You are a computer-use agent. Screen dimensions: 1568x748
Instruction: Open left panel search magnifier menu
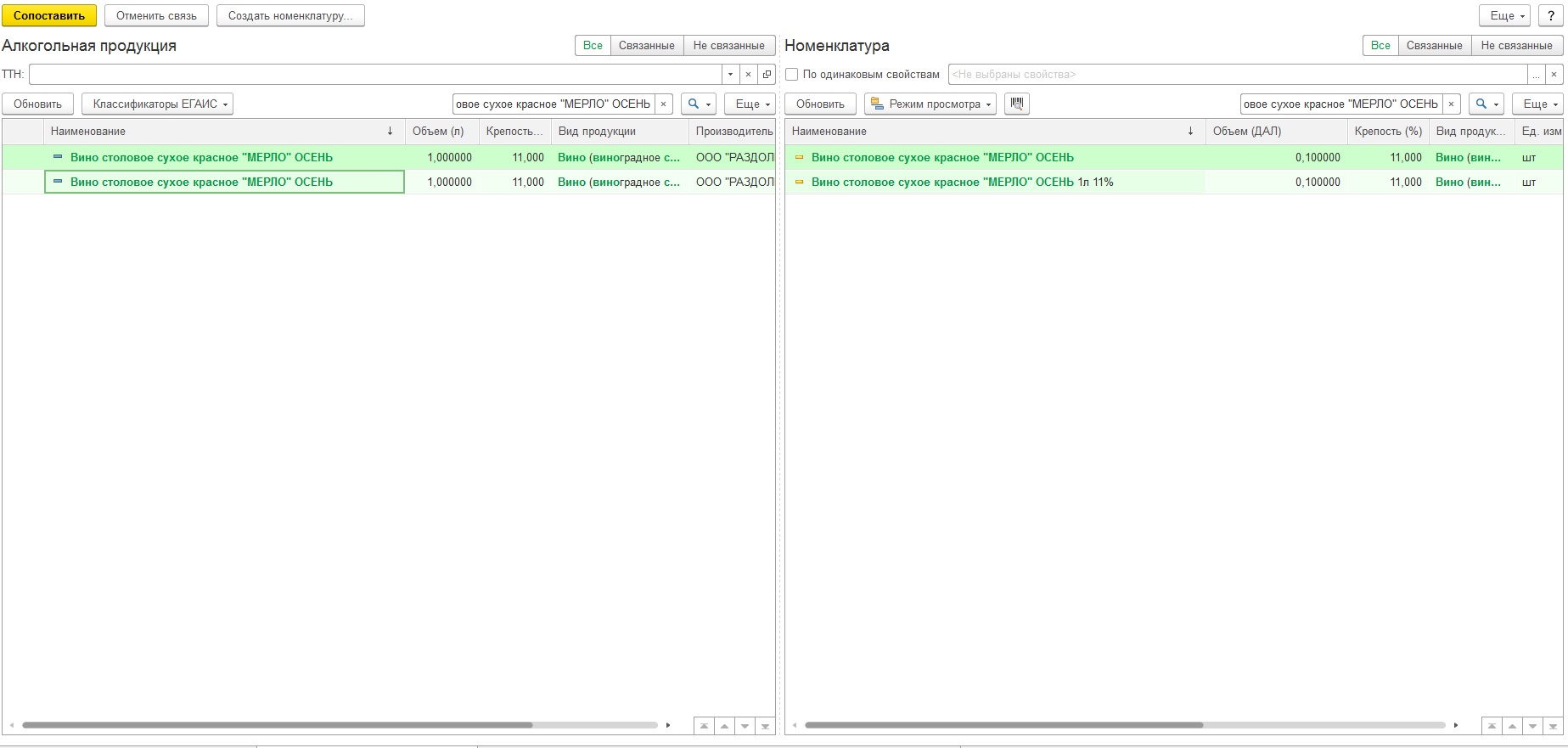(699, 104)
